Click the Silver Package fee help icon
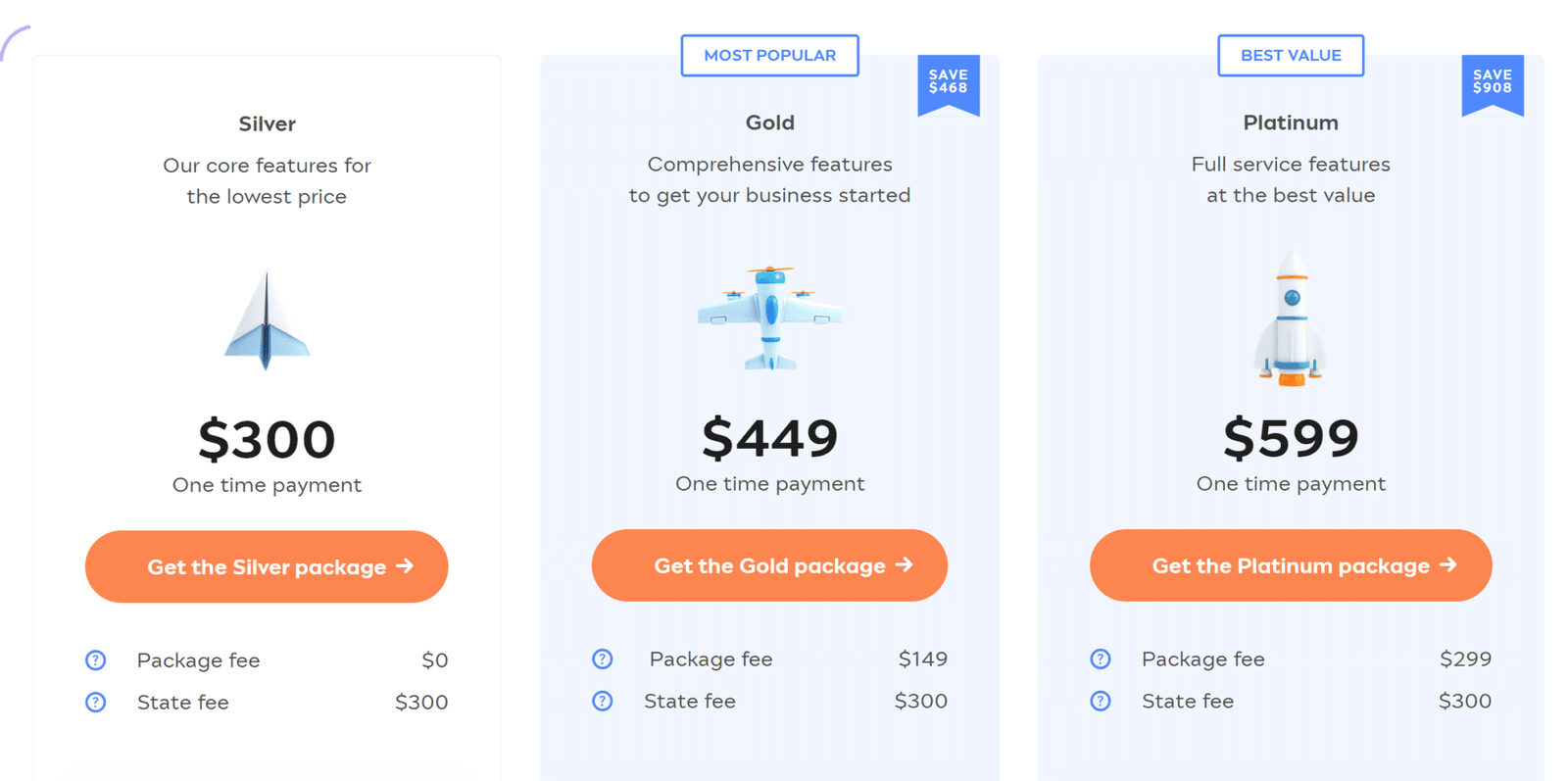 click(95, 660)
